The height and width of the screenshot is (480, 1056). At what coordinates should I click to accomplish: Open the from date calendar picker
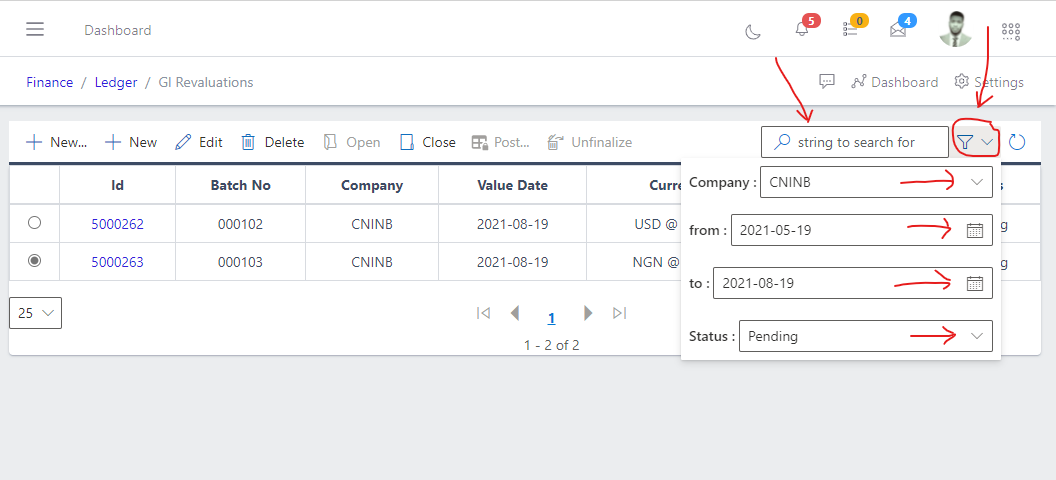click(x=975, y=230)
